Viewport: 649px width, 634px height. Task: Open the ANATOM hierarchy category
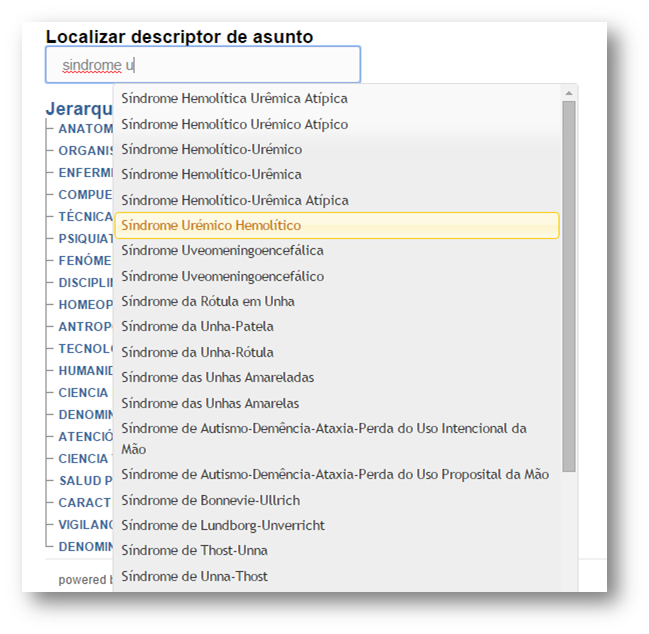pyautogui.click(x=86, y=129)
